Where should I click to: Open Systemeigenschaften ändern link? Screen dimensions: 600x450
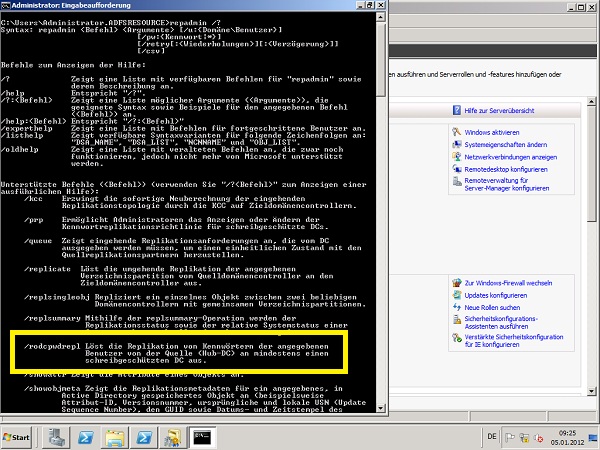(x=505, y=145)
